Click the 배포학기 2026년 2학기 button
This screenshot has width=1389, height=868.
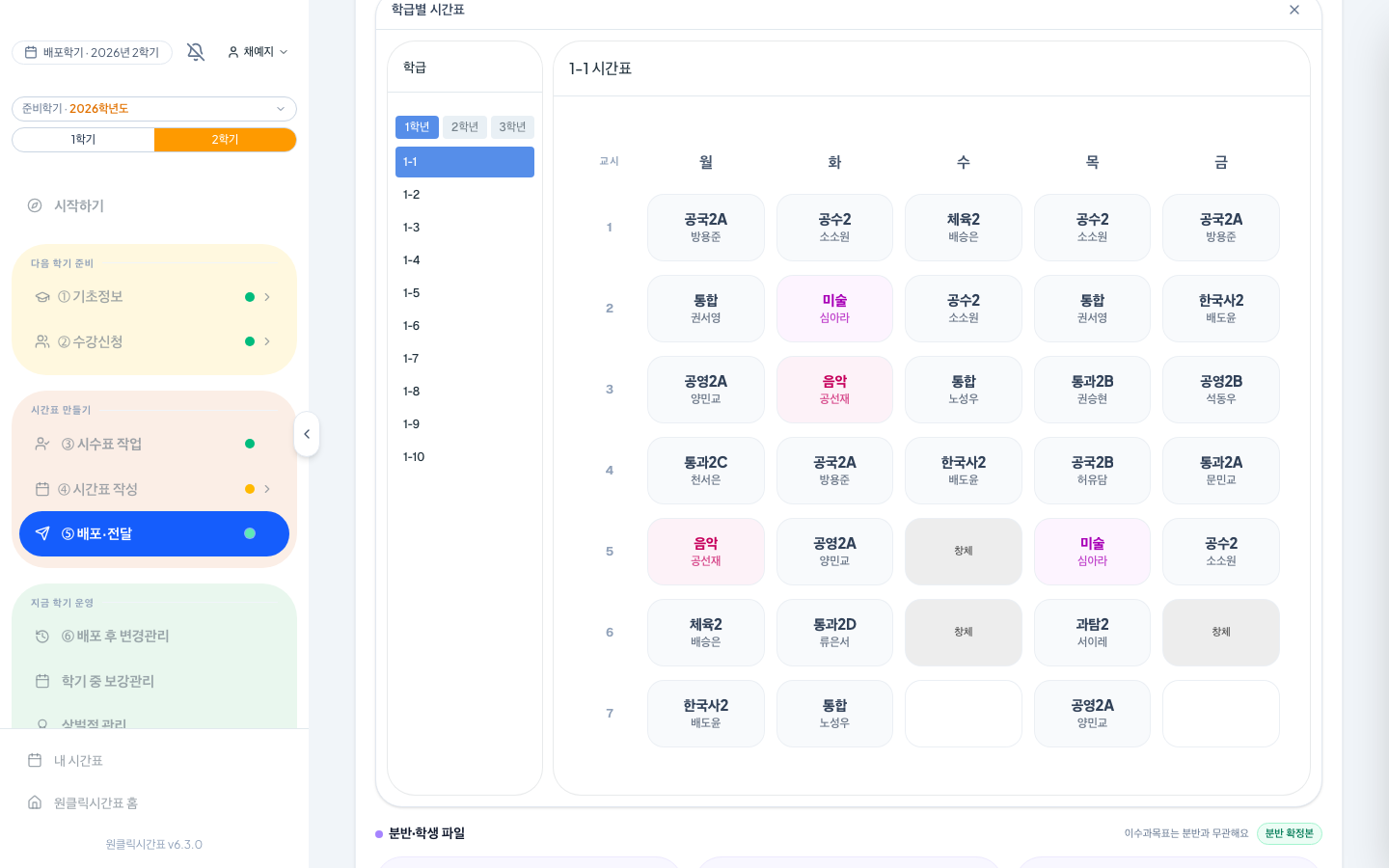coord(92,52)
